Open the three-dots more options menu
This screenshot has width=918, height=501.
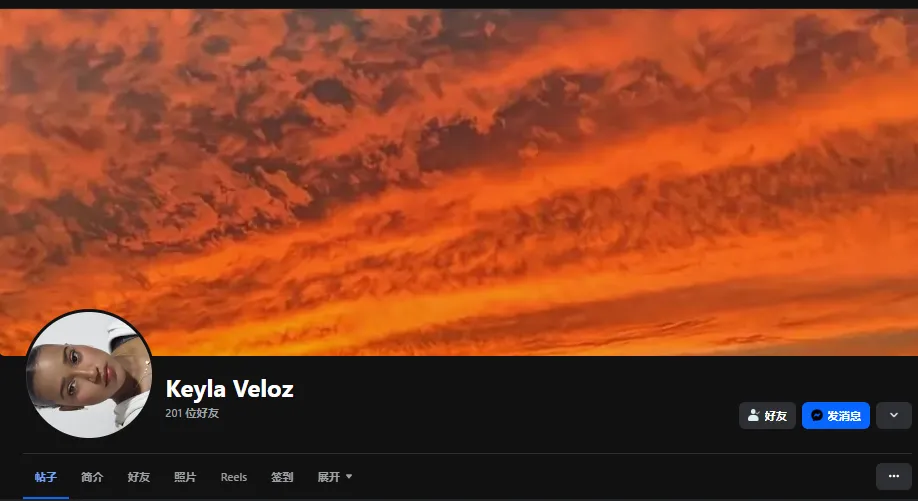[893, 476]
